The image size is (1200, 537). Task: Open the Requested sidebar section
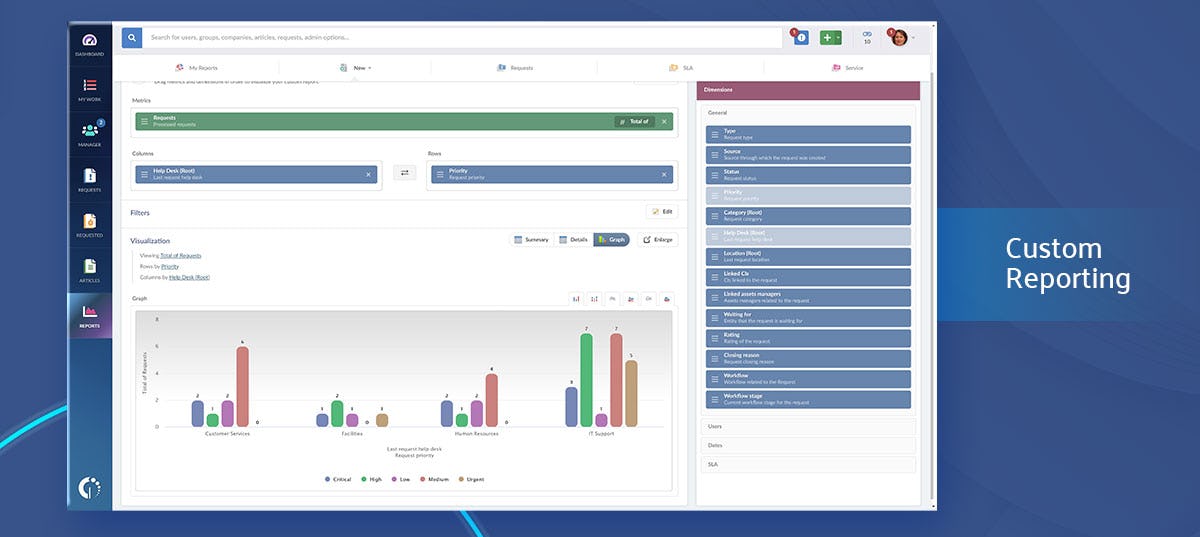[x=89, y=225]
